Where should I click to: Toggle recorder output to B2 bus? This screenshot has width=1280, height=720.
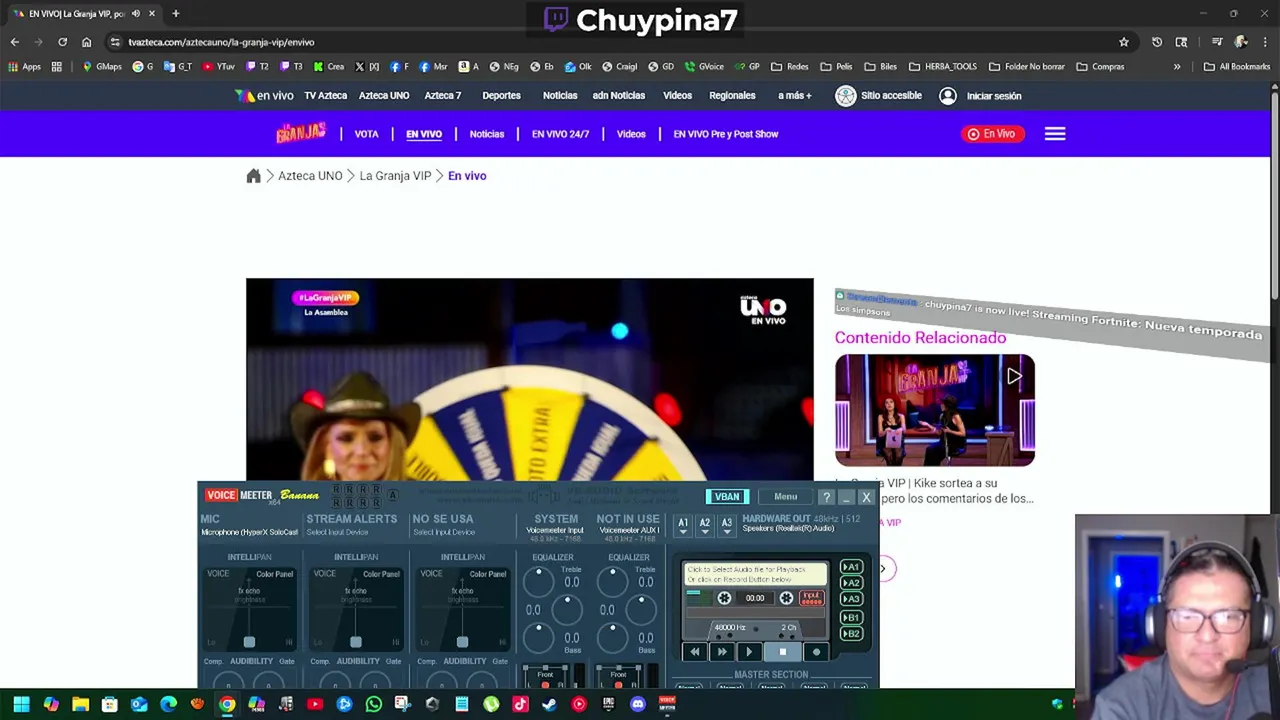(x=851, y=634)
